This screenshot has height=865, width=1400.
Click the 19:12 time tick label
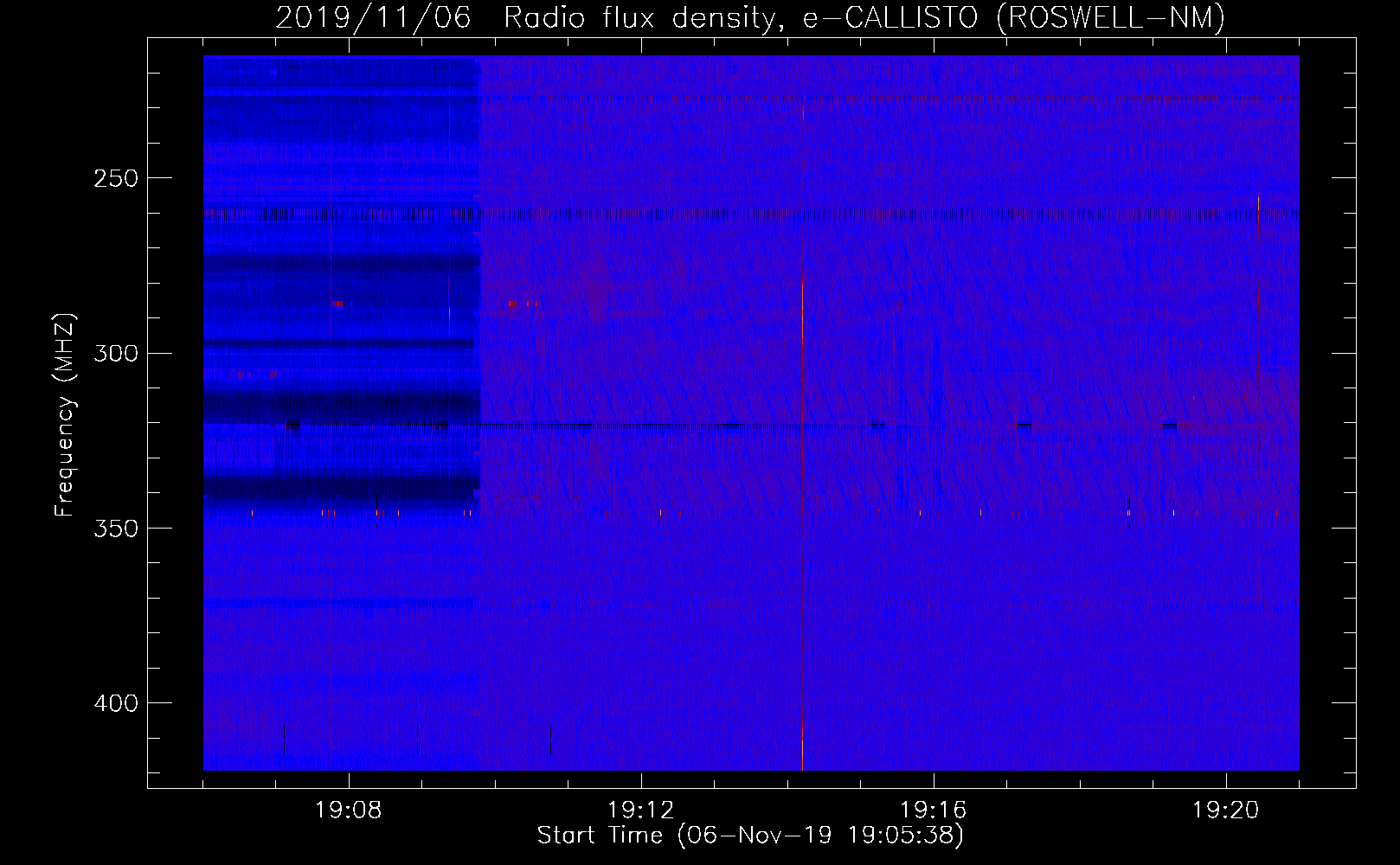click(x=641, y=811)
